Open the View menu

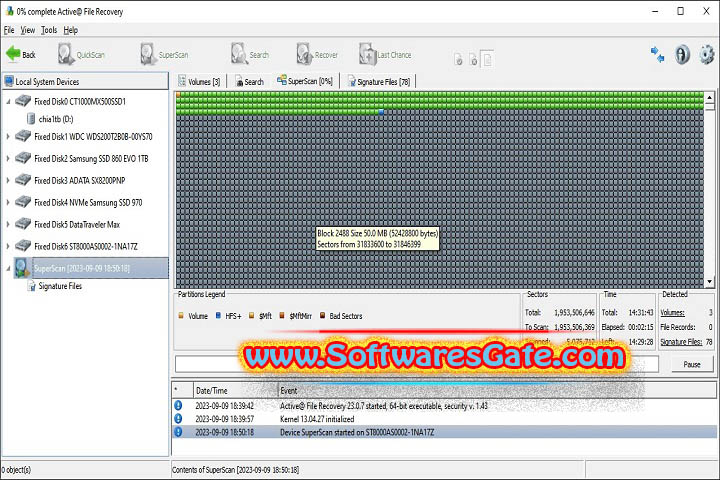point(28,30)
